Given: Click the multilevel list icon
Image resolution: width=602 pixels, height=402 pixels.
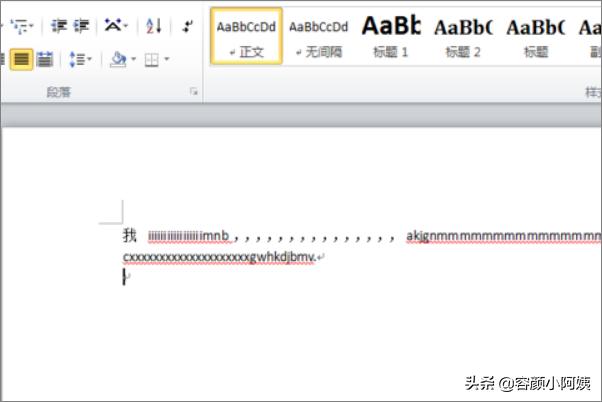Looking at the screenshot, I should coord(18,26).
